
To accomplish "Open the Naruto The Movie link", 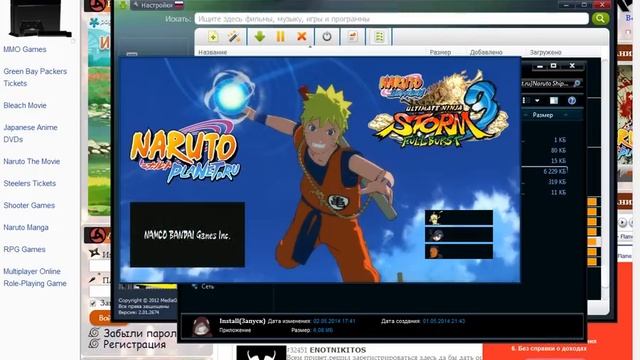I will click(32, 162).
